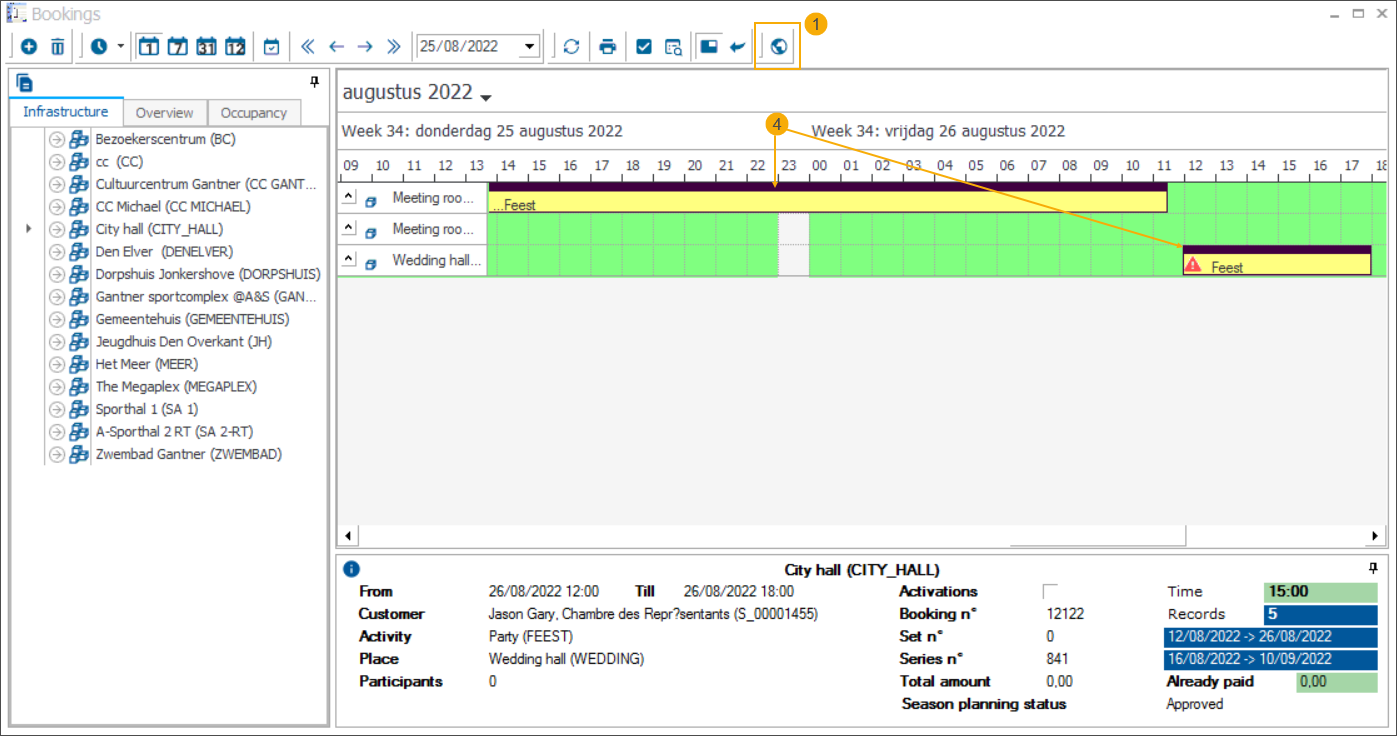Go to next day with right arrow
Viewport: 1397px width, 736px height.
pyautogui.click(x=365, y=47)
